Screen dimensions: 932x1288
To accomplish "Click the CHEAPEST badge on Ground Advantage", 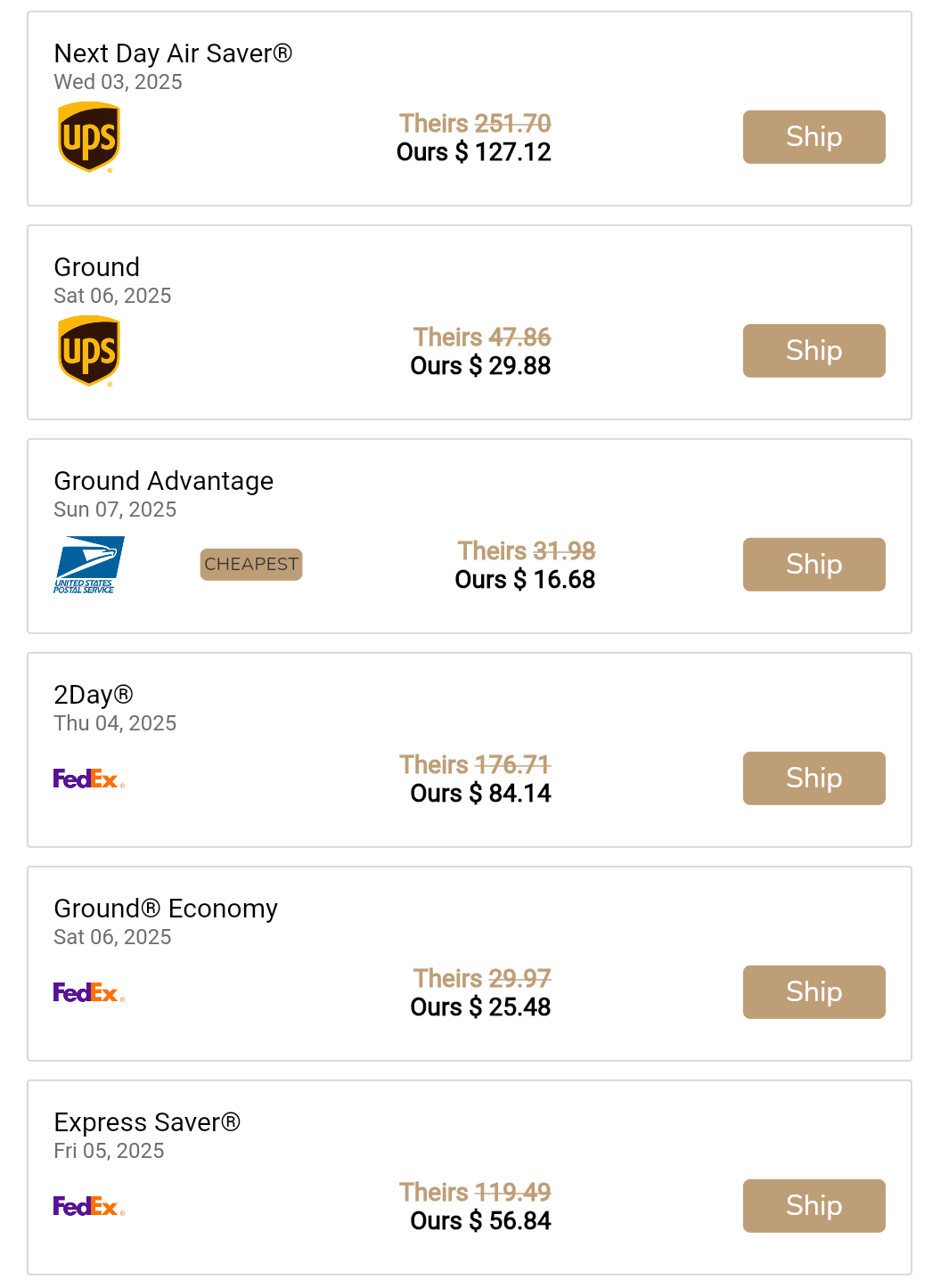I will [x=251, y=565].
